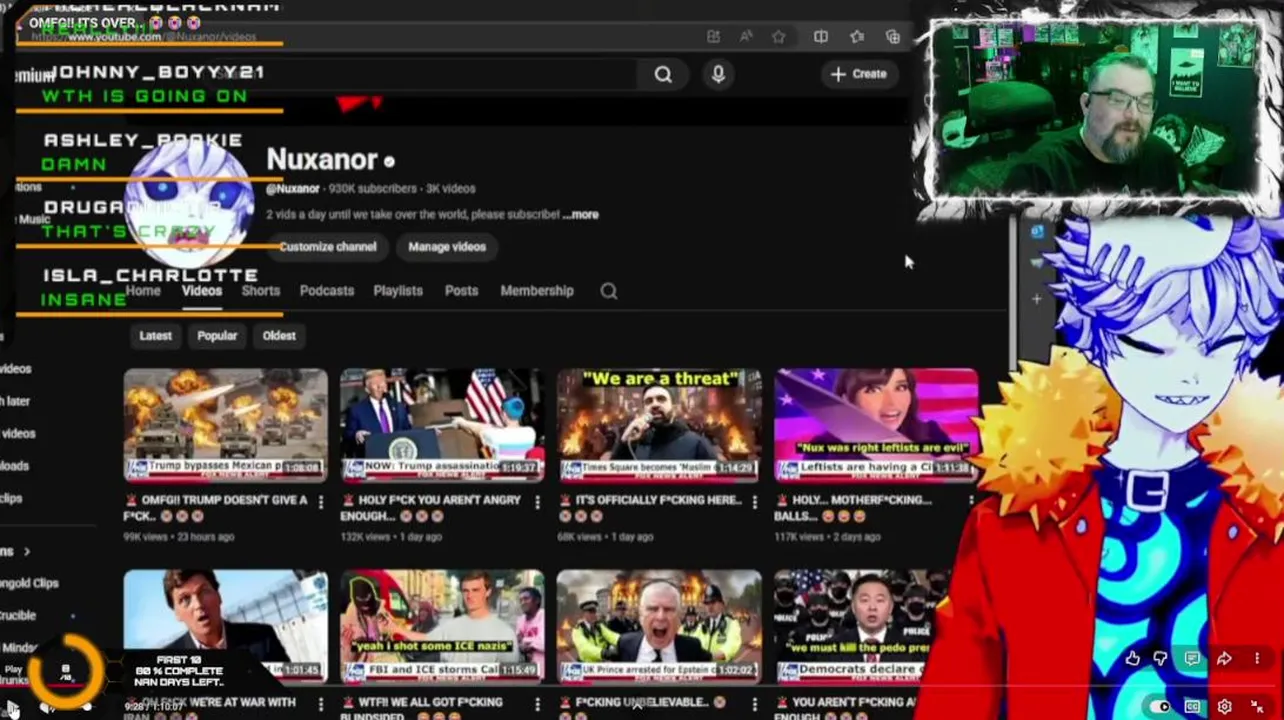1284x720 pixels.
Task: Open options for IT'S OFFICIALLY F*CKING HERE video
Action: point(754,501)
